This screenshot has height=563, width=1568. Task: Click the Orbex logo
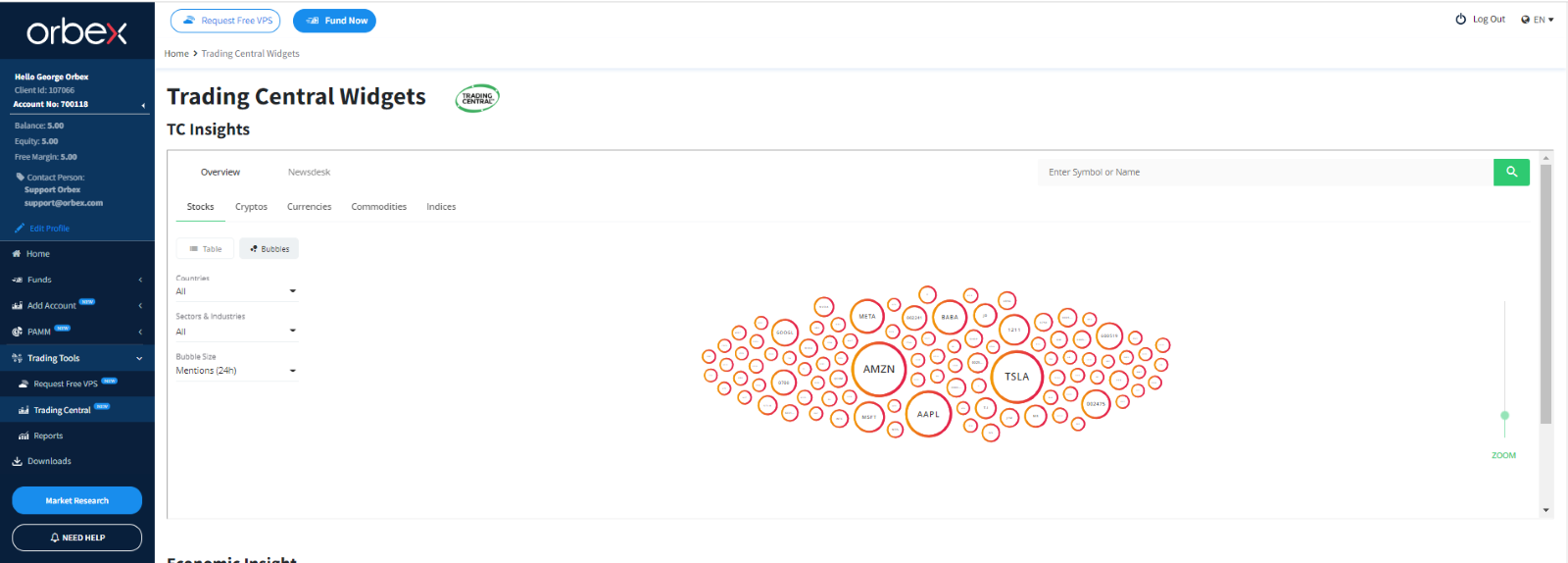pyautogui.click(x=76, y=32)
